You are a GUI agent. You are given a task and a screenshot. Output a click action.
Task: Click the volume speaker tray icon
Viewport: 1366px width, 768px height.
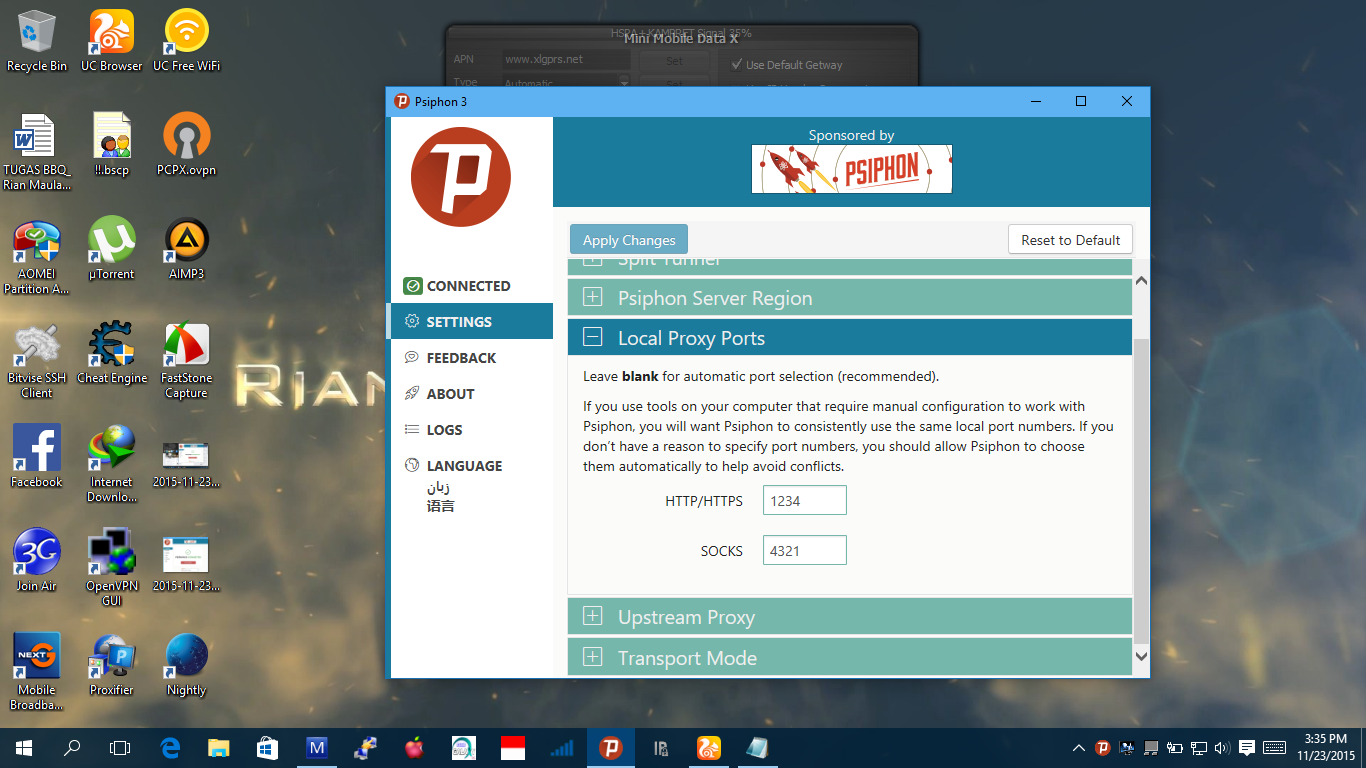pyautogui.click(x=1222, y=747)
